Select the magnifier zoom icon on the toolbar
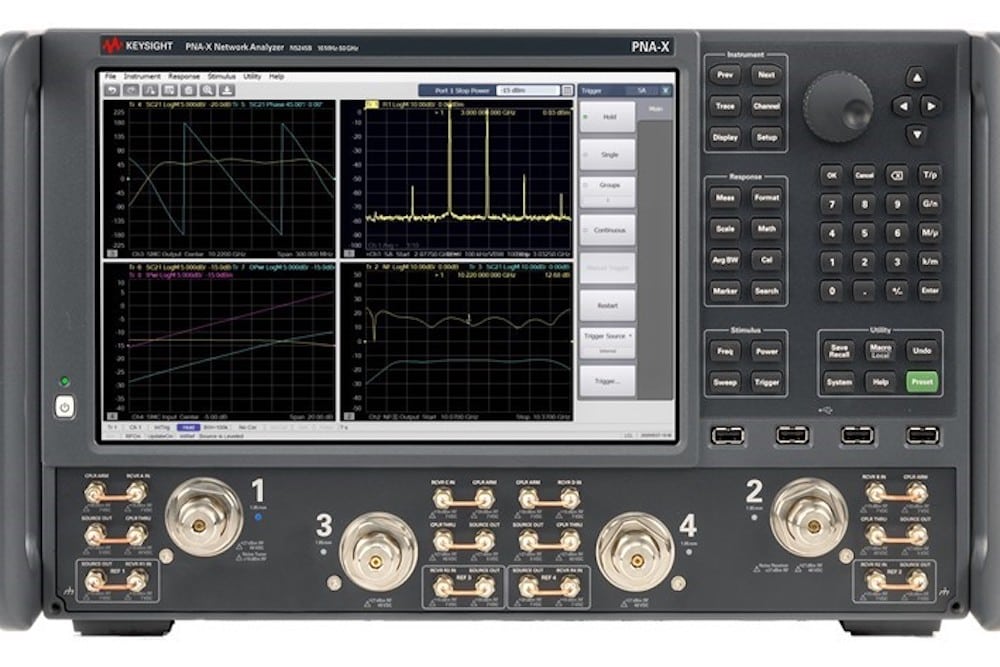Screen dimensions: 1000x667 [x=208, y=90]
